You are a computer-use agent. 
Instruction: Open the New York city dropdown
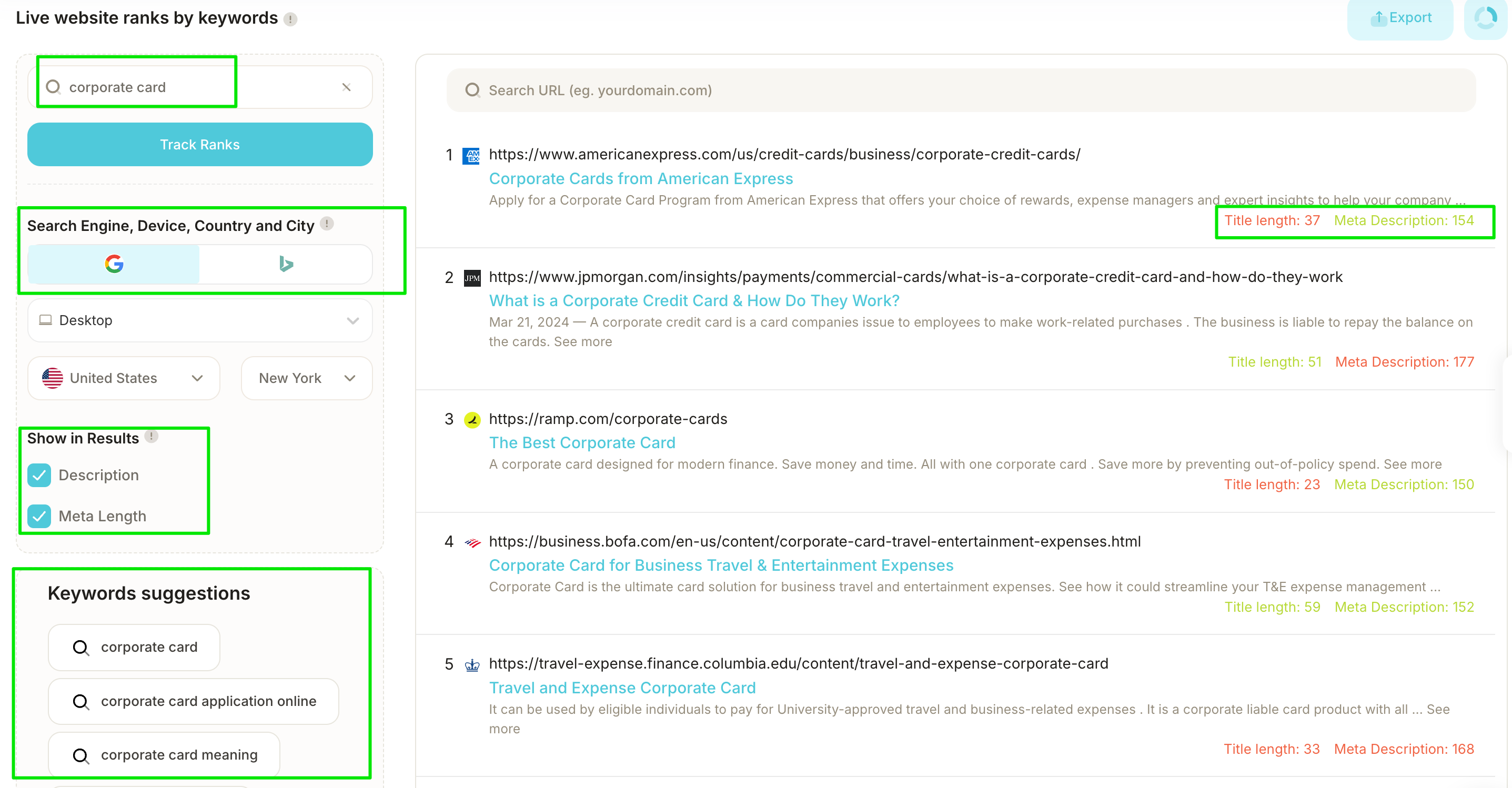pos(306,378)
